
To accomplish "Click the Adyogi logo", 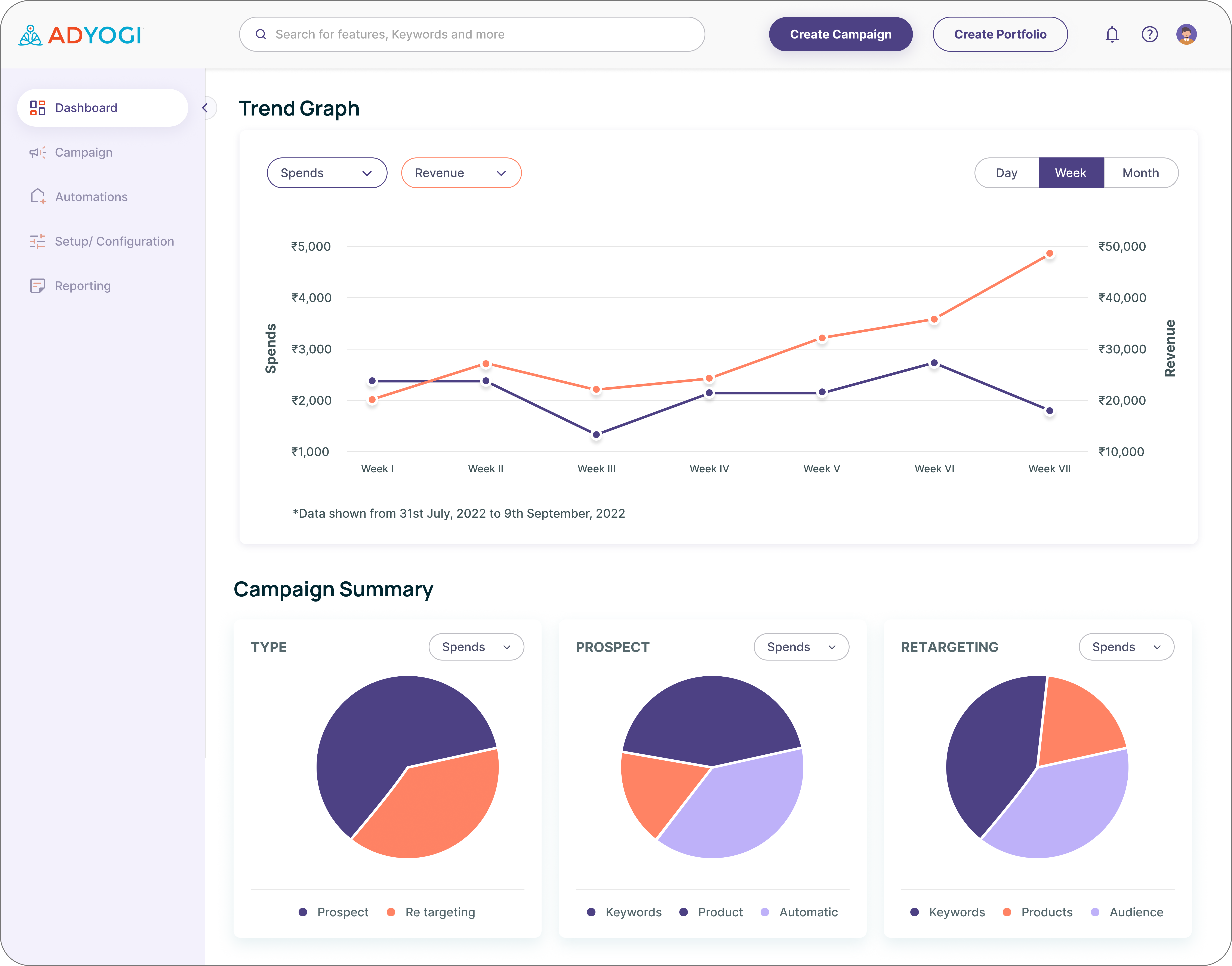I will pos(81,35).
